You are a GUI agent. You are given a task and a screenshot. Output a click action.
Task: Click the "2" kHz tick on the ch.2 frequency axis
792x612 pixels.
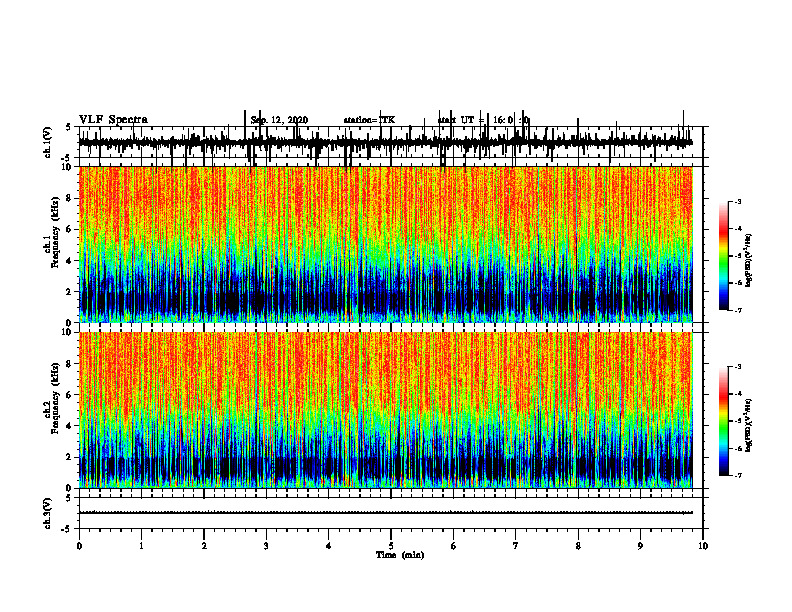(x=69, y=457)
